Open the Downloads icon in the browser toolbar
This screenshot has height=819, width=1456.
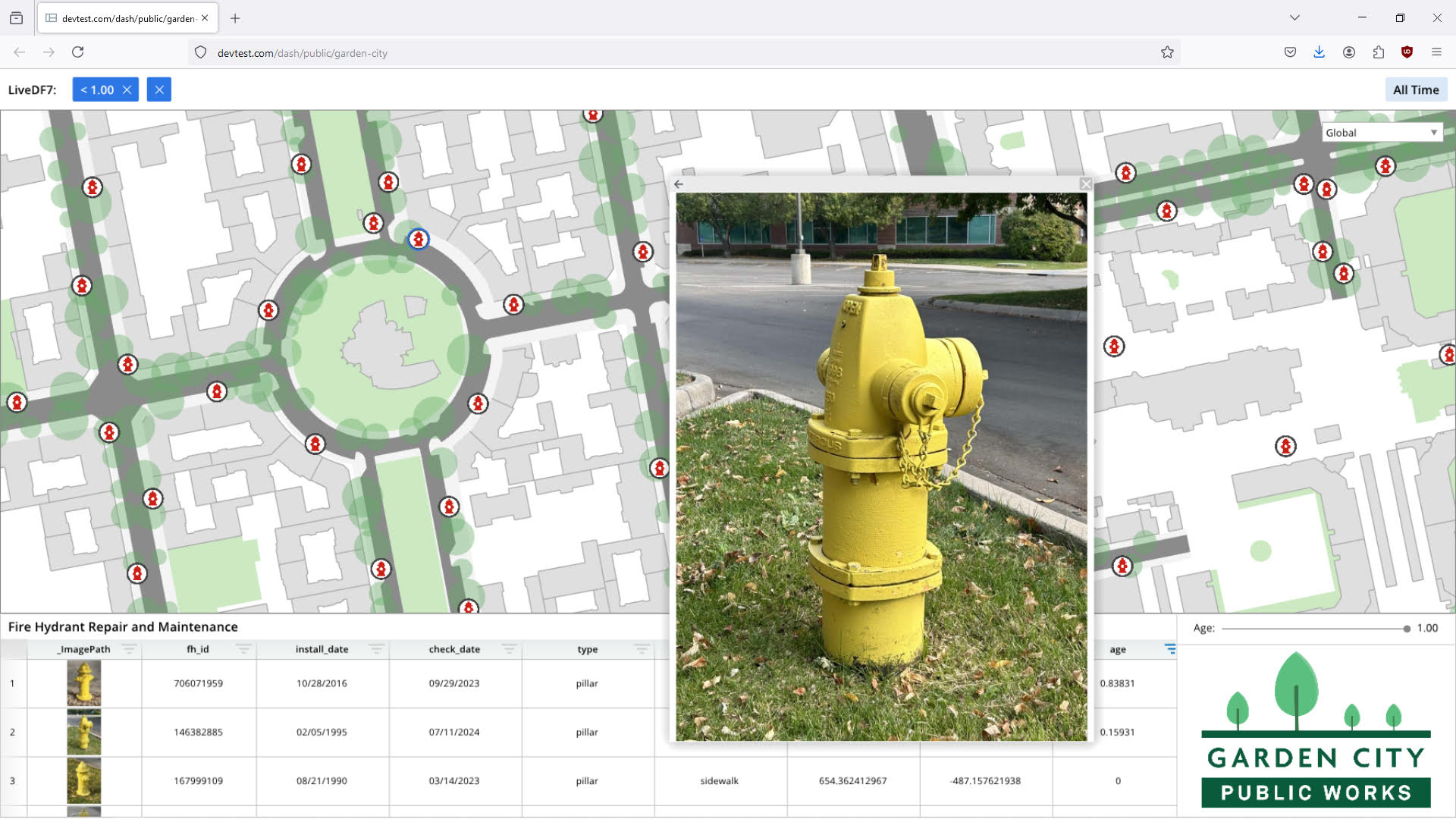click(1319, 52)
